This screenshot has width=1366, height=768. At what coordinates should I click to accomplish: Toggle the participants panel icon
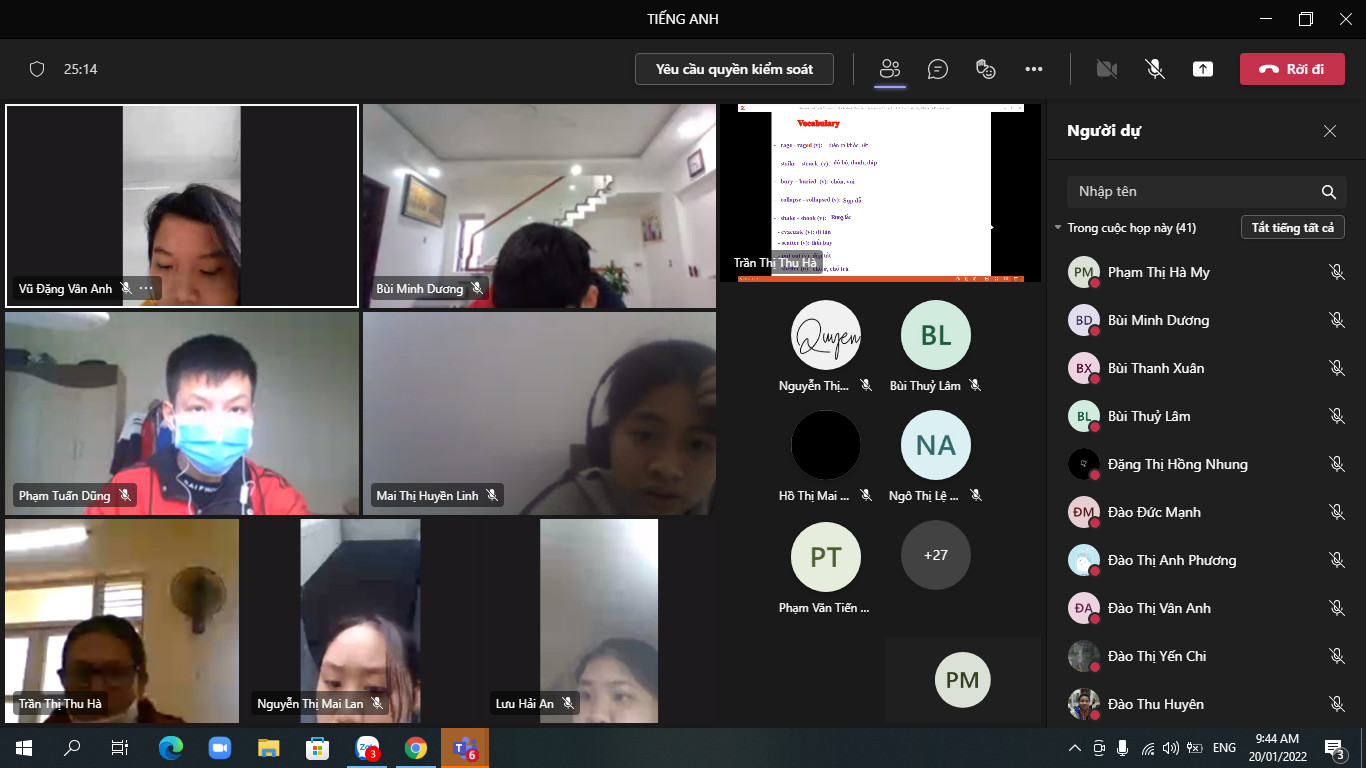pyautogui.click(x=889, y=69)
